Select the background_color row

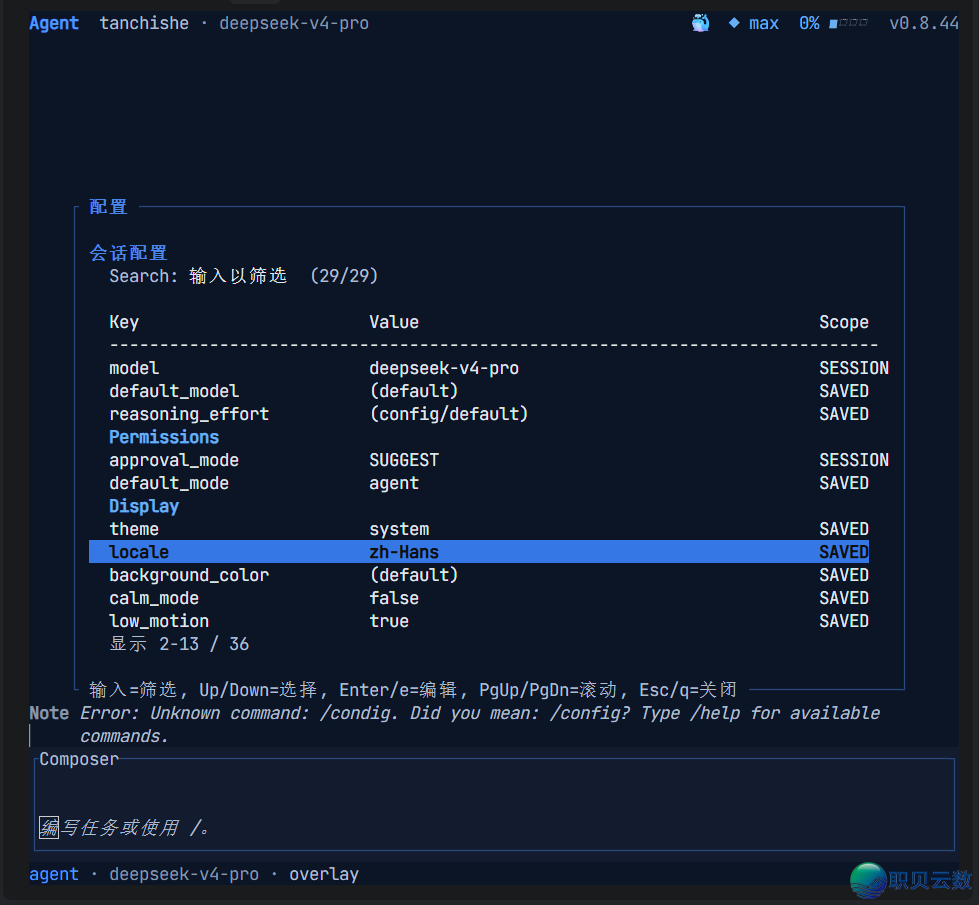pyautogui.click(x=489, y=575)
